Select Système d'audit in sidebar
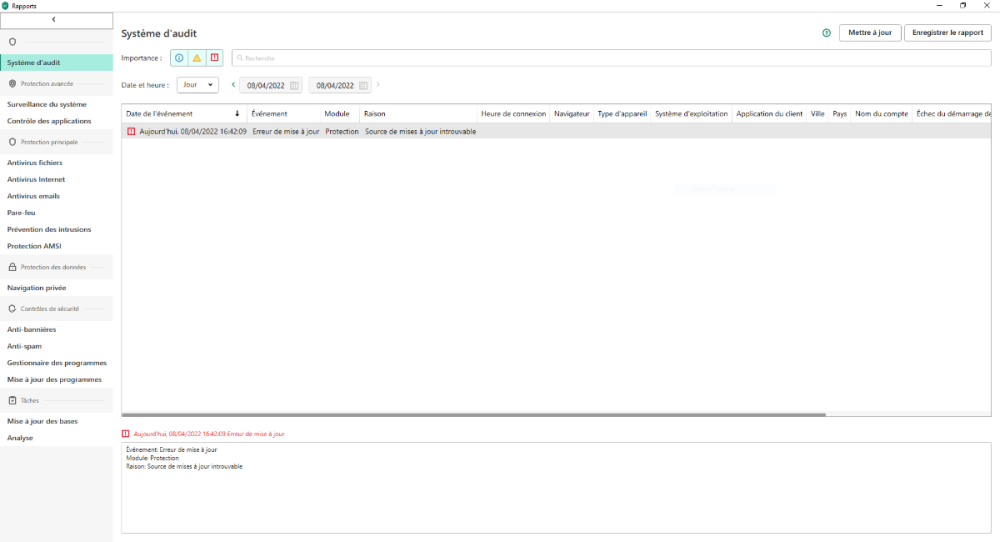1000x542 pixels. (x=56, y=62)
